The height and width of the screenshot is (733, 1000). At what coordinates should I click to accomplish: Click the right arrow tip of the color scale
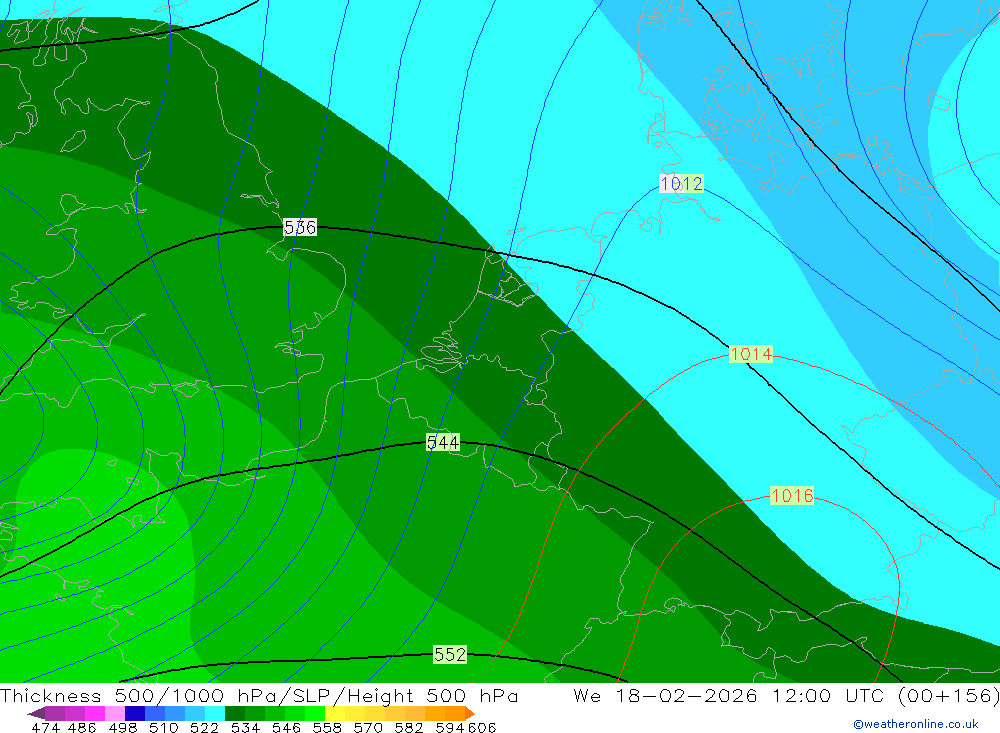pos(471,713)
